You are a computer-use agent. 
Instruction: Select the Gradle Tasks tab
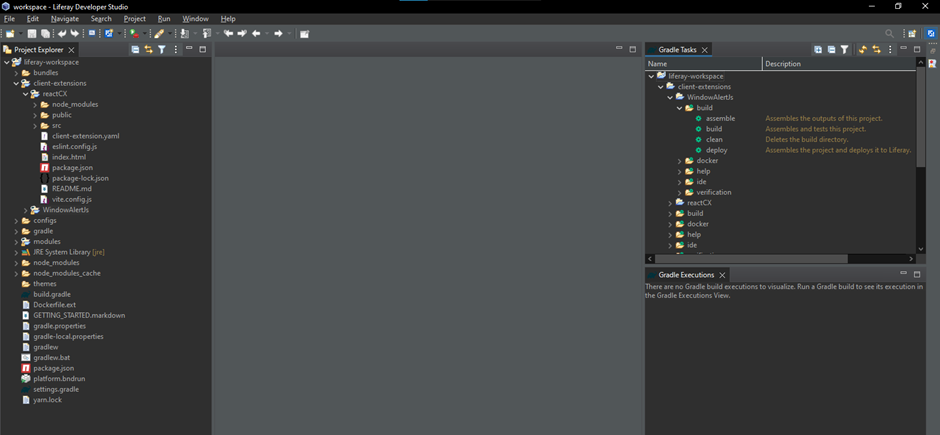[677, 50]
